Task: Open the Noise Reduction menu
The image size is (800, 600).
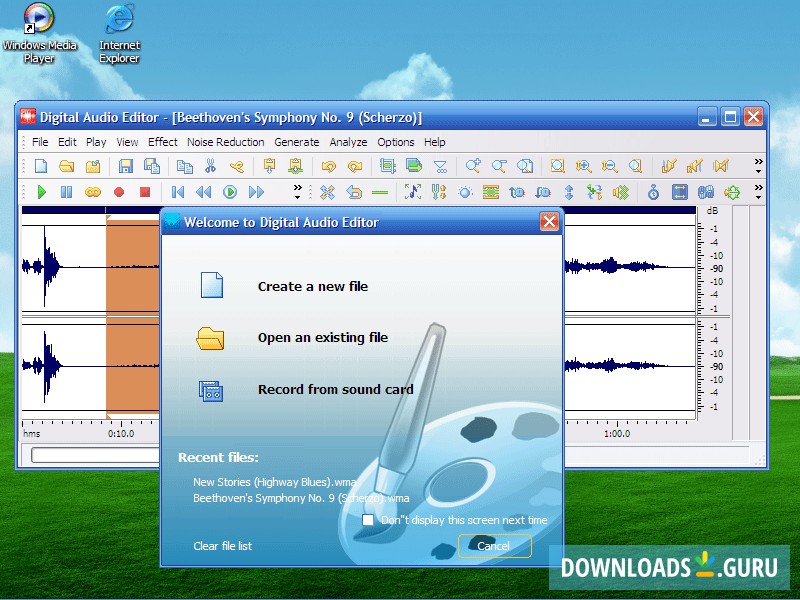Action: coord(226,142)
